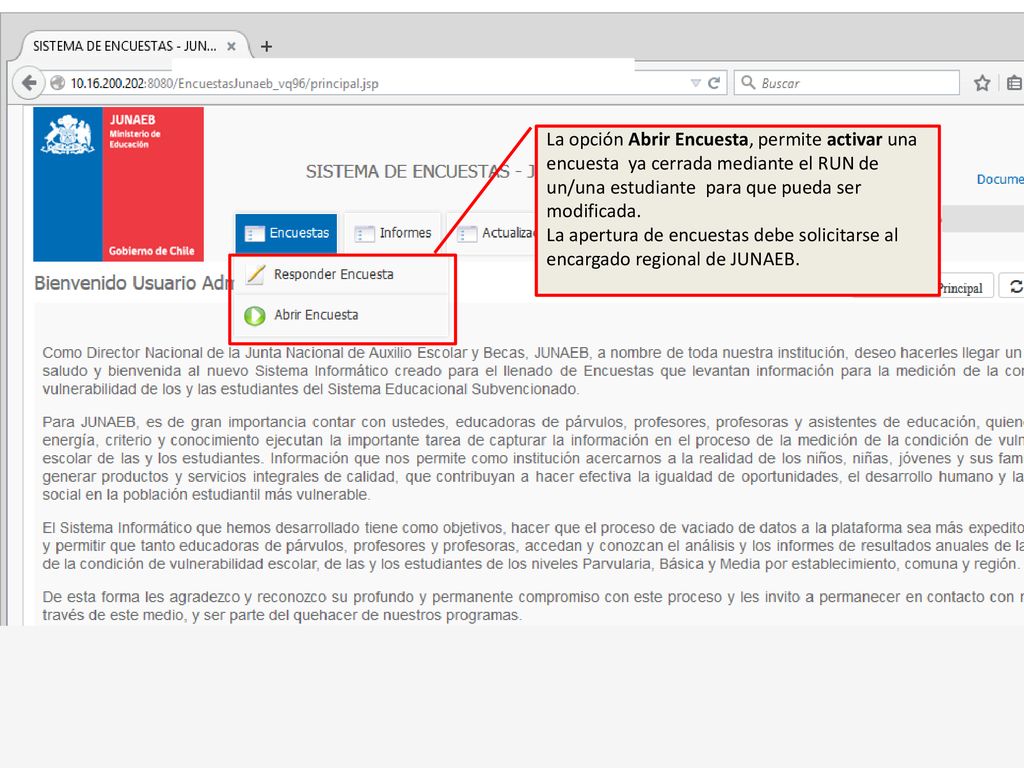Screen dimensions: 1024x768
Task: Click the address bar URL
Action: pyautogui.click(x=225, y=84)
